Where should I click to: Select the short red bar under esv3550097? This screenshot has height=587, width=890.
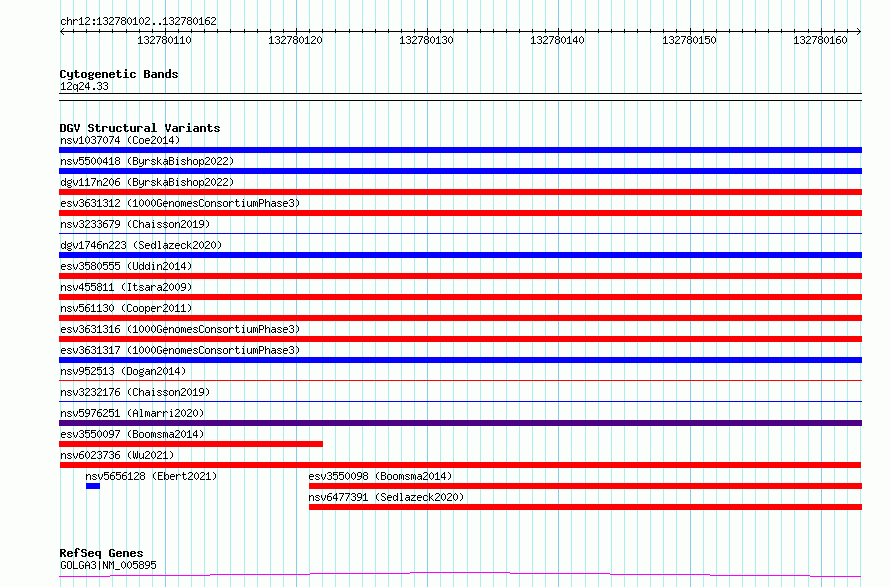click(x=191, y=444)
